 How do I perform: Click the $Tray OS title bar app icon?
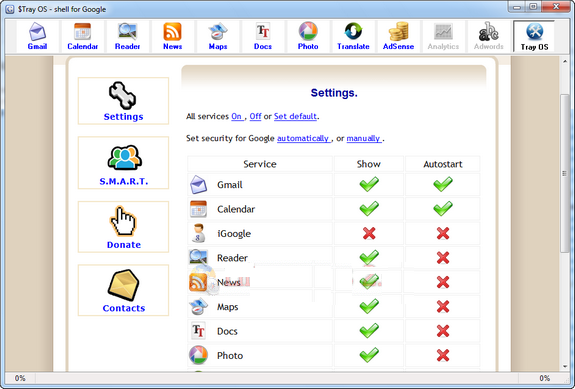pos(10,9)
